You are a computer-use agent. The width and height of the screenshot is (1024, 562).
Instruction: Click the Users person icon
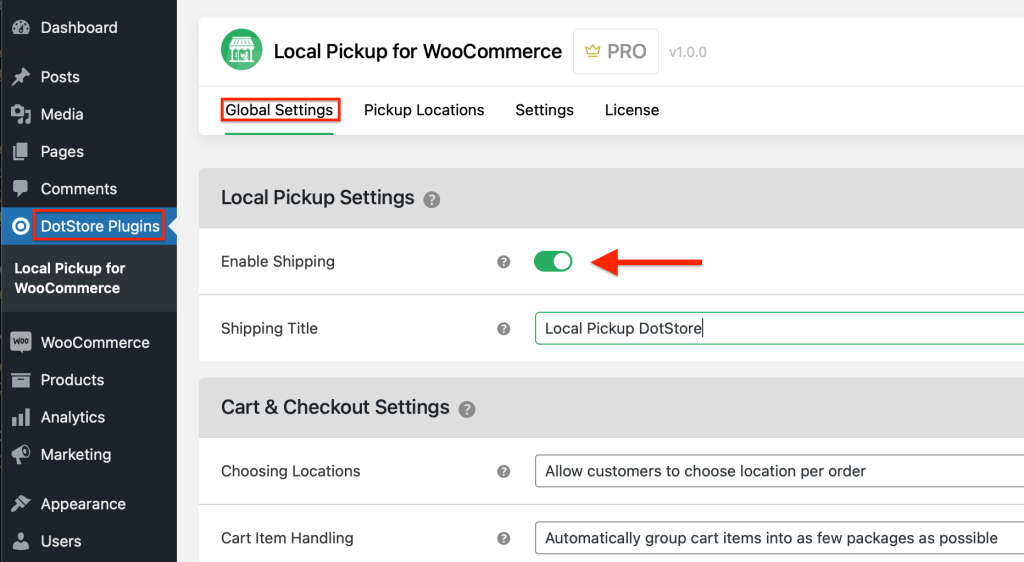[21, 540]
